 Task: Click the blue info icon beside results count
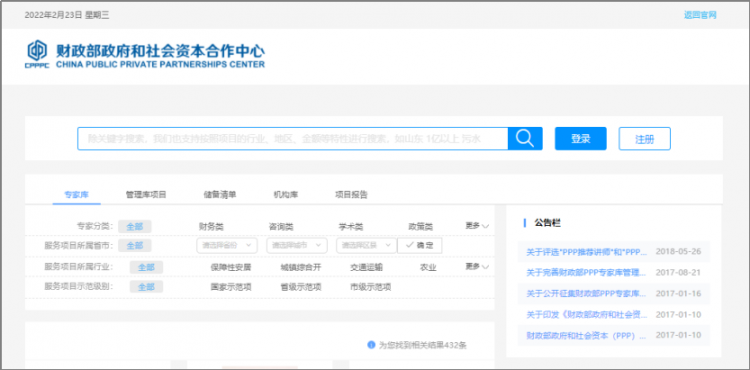coord(371,345)
